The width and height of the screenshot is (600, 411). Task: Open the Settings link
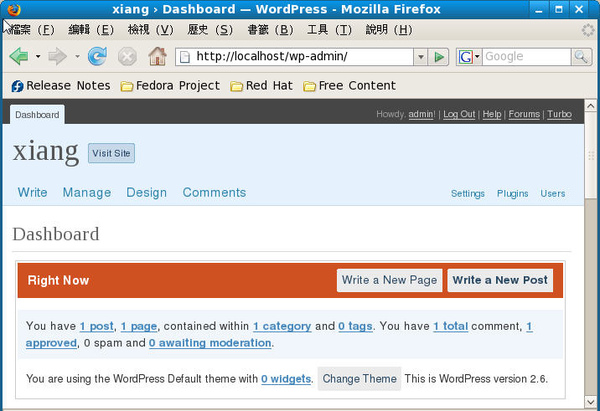[468, 194]
